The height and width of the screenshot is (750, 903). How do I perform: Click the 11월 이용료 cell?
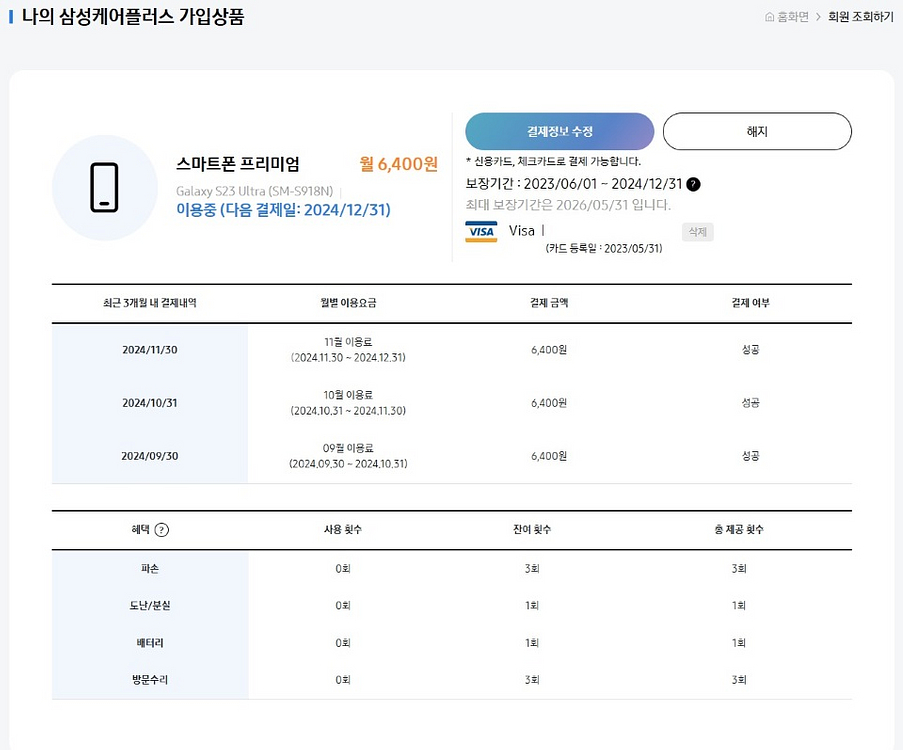[x=348, y=350]
